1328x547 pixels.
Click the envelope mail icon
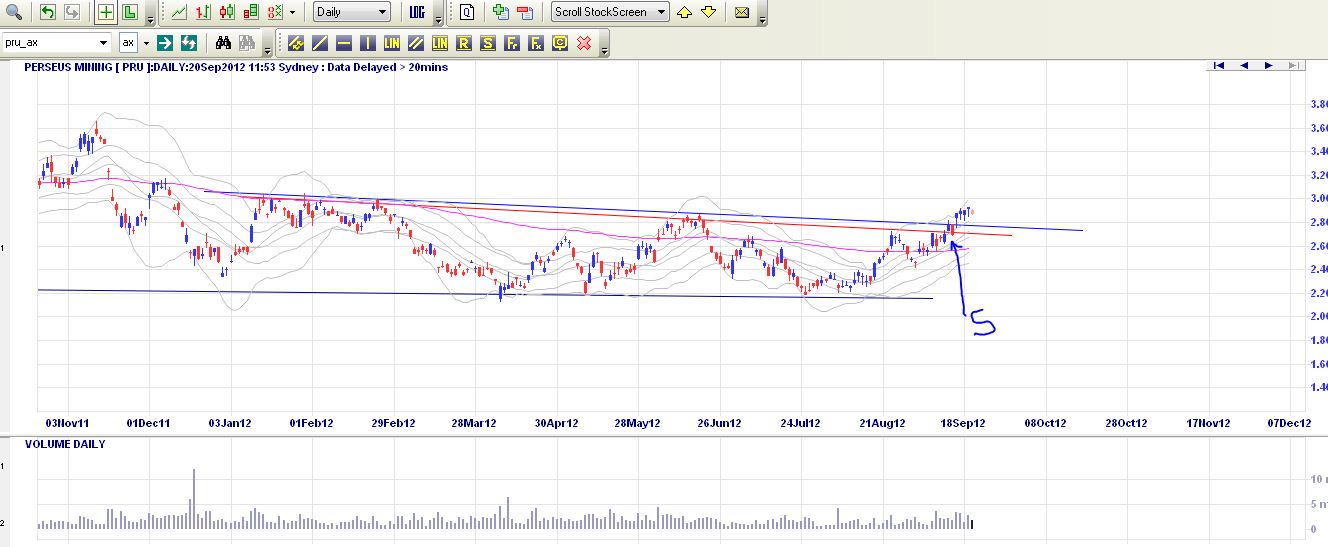tap(742, 12)
